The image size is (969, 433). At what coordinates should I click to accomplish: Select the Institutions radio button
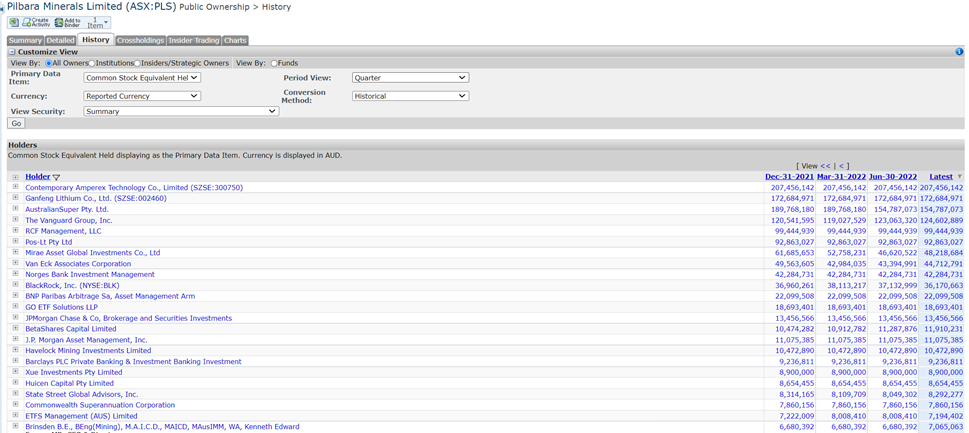[91, 63]
